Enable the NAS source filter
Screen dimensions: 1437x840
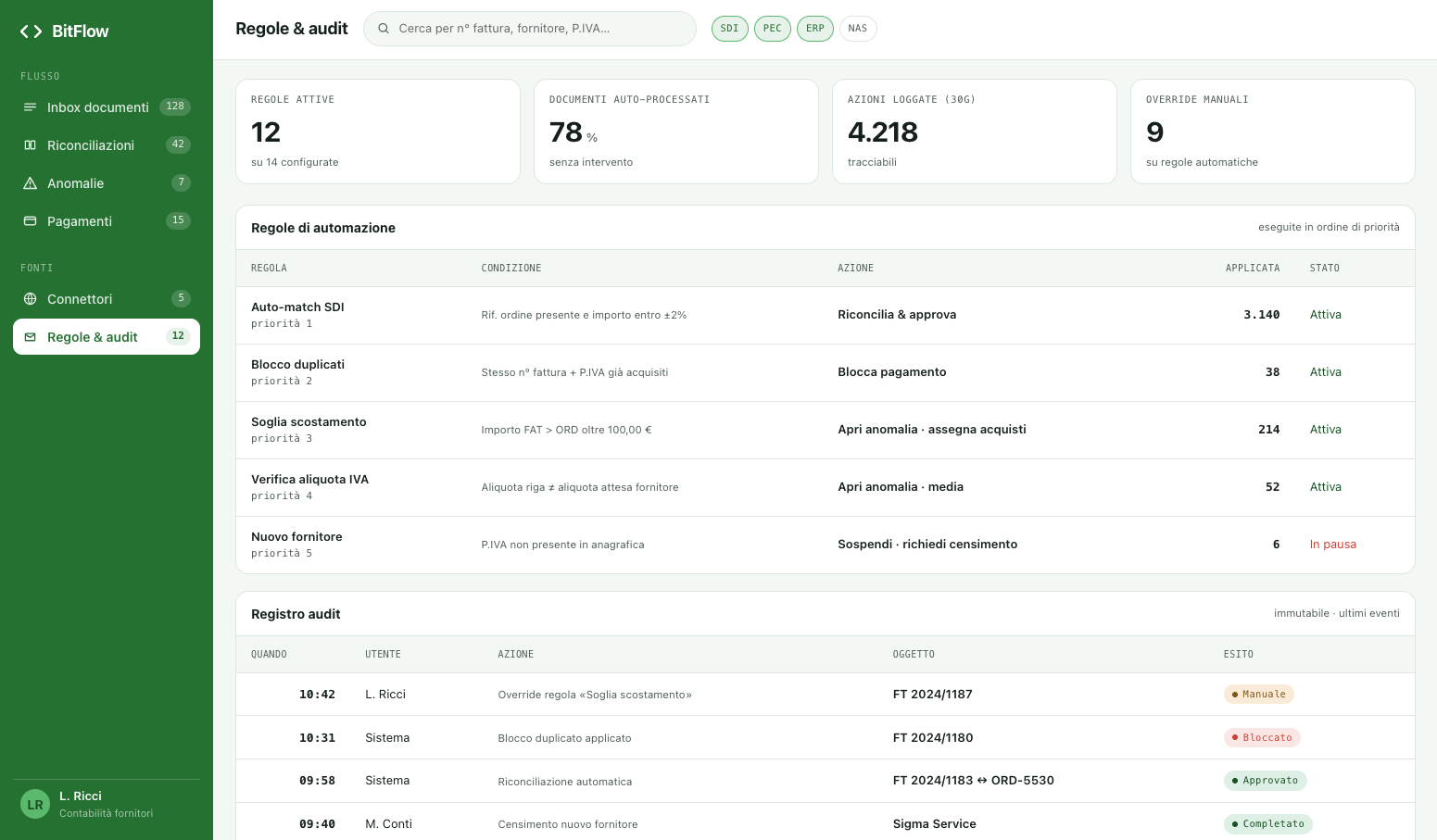tap(858, 29)
